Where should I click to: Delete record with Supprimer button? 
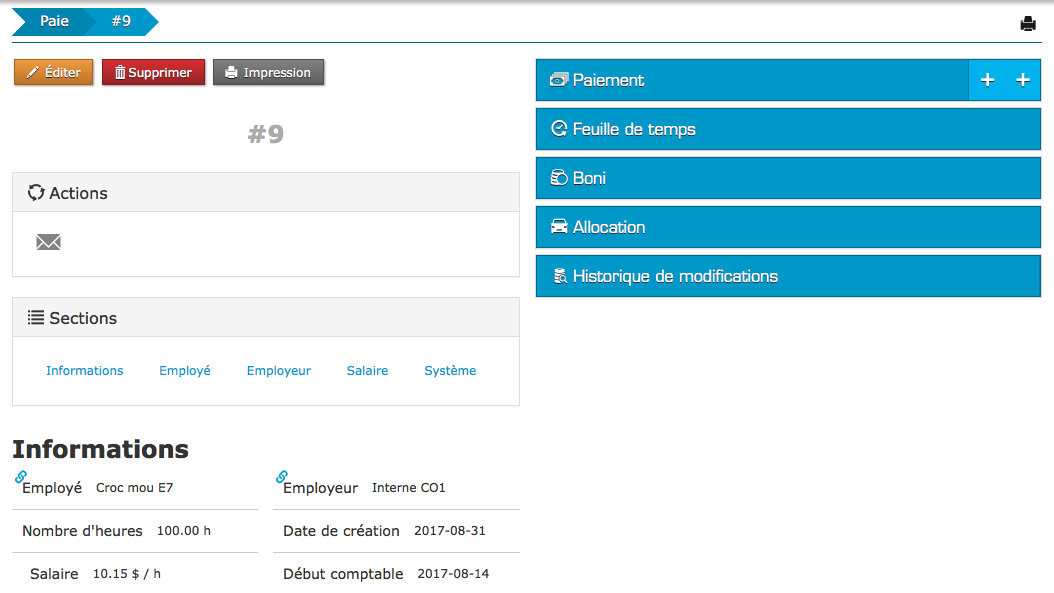click(153, 73)
